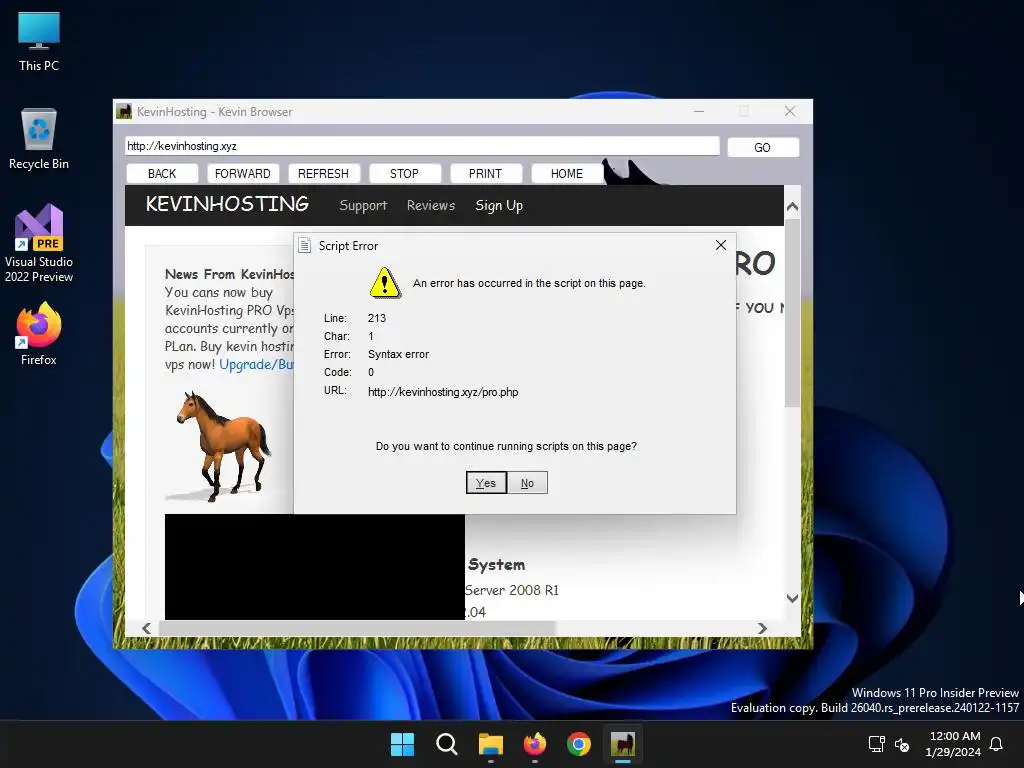Click the horizontal scroll left arrow

[146, 628]
